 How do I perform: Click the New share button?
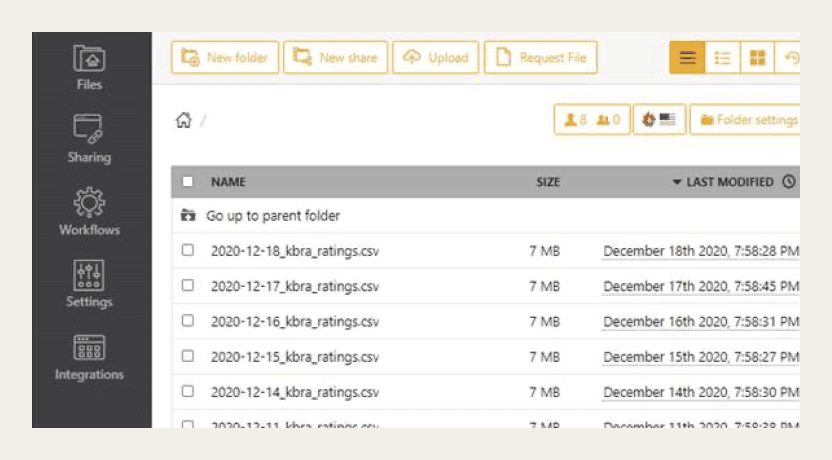[x=335, y=57]
